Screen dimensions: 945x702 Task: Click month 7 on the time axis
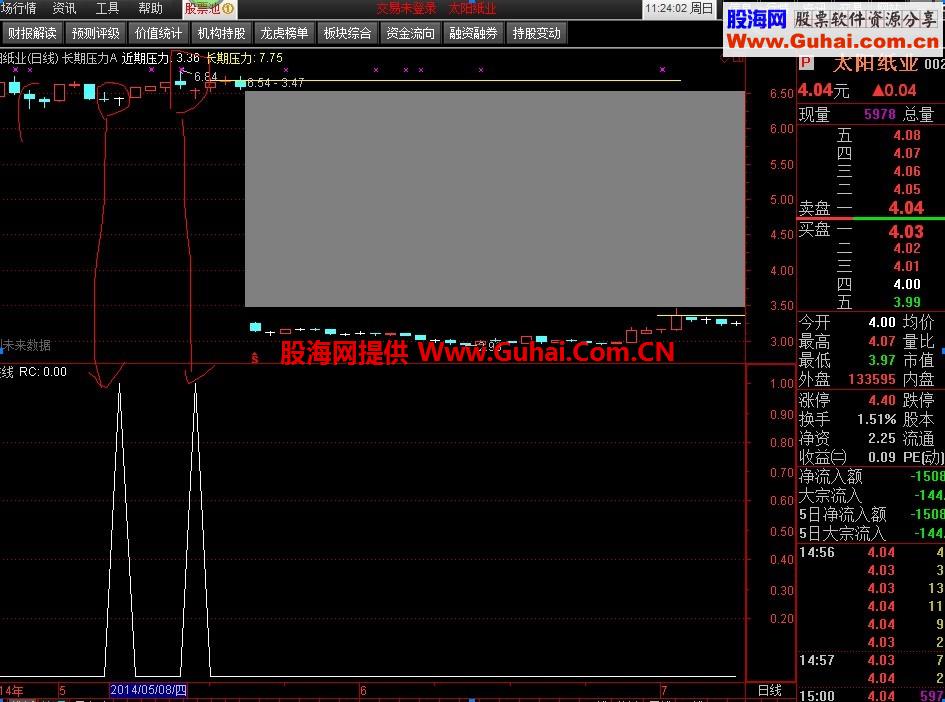[664, 691]
